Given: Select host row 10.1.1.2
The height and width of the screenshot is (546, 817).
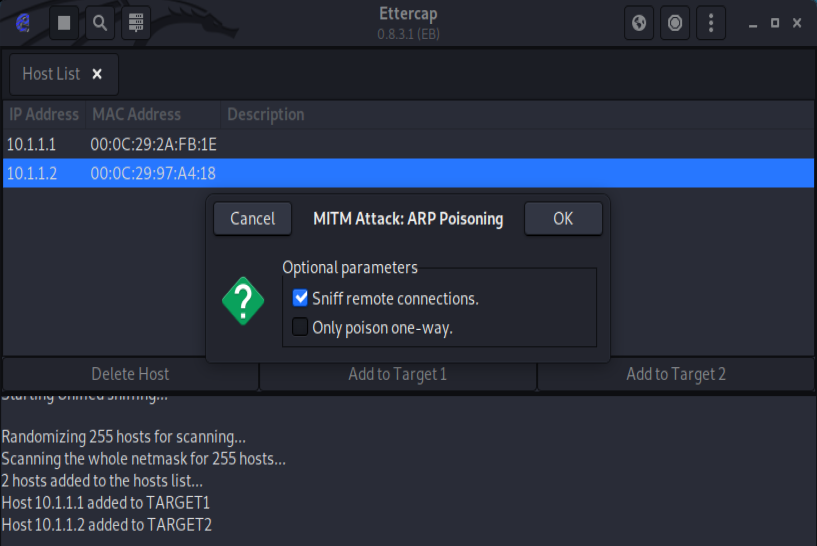Looking at the screenshot, I should tap(408, 173).
